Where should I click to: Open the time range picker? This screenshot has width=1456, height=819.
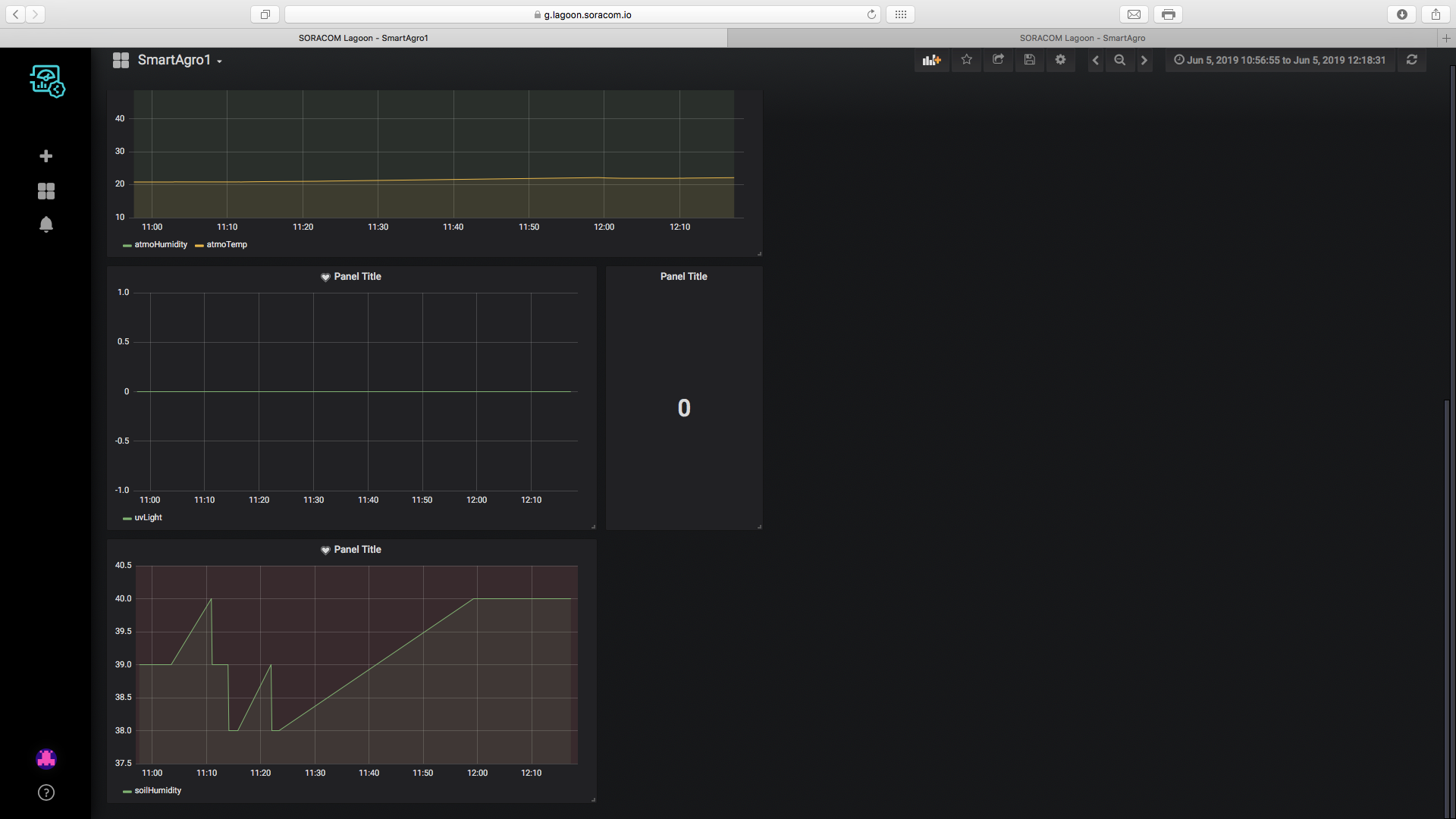coord(1280,60)
